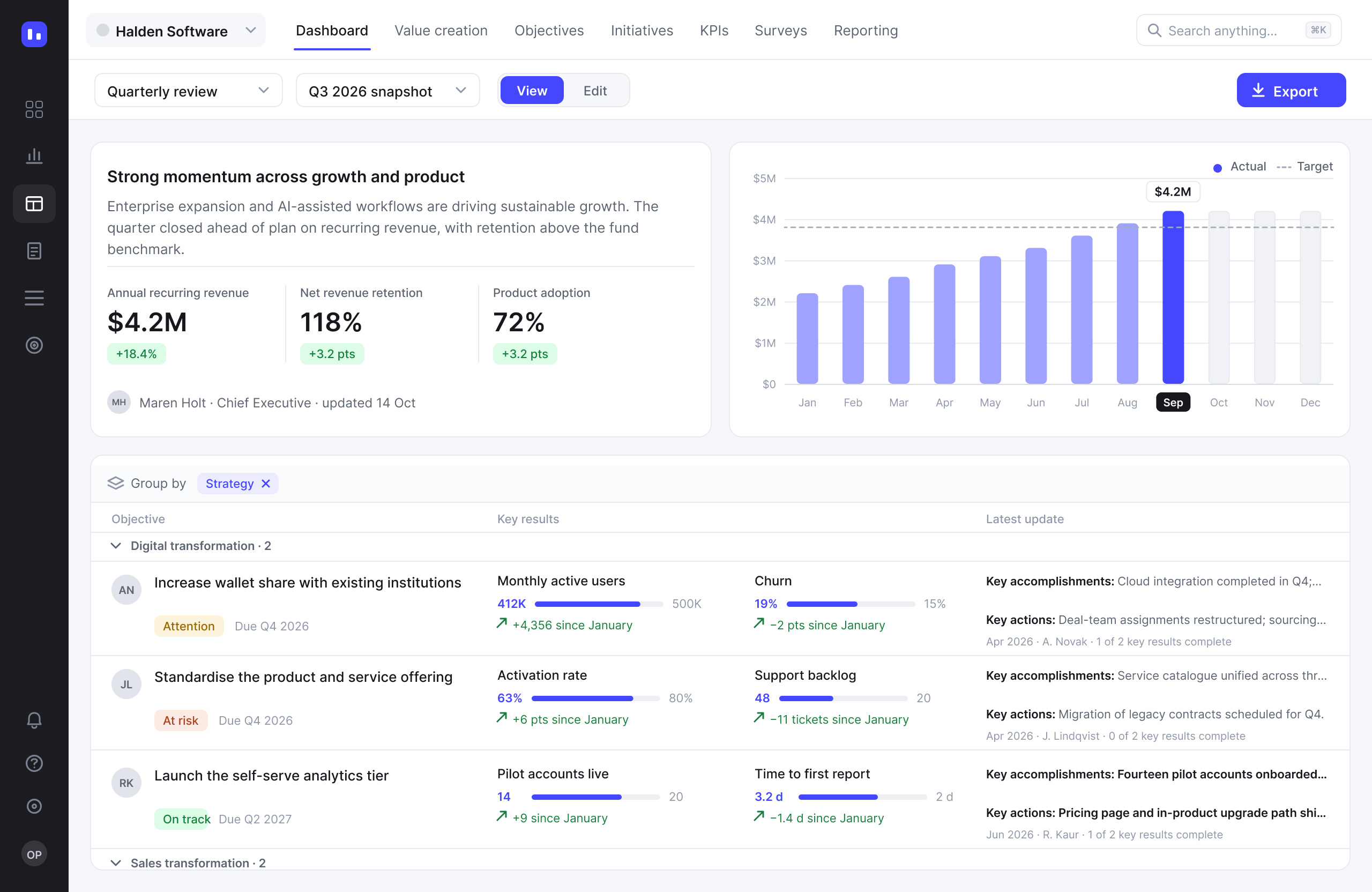
Task: Collapse the Sales transformation group
Action: (116, 863)
